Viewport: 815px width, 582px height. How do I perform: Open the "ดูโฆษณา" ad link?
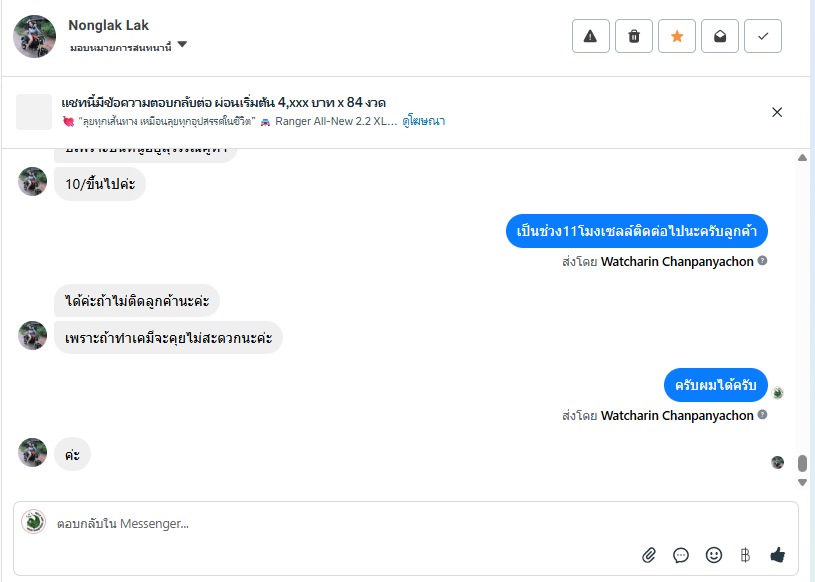(x=424, y=121)
